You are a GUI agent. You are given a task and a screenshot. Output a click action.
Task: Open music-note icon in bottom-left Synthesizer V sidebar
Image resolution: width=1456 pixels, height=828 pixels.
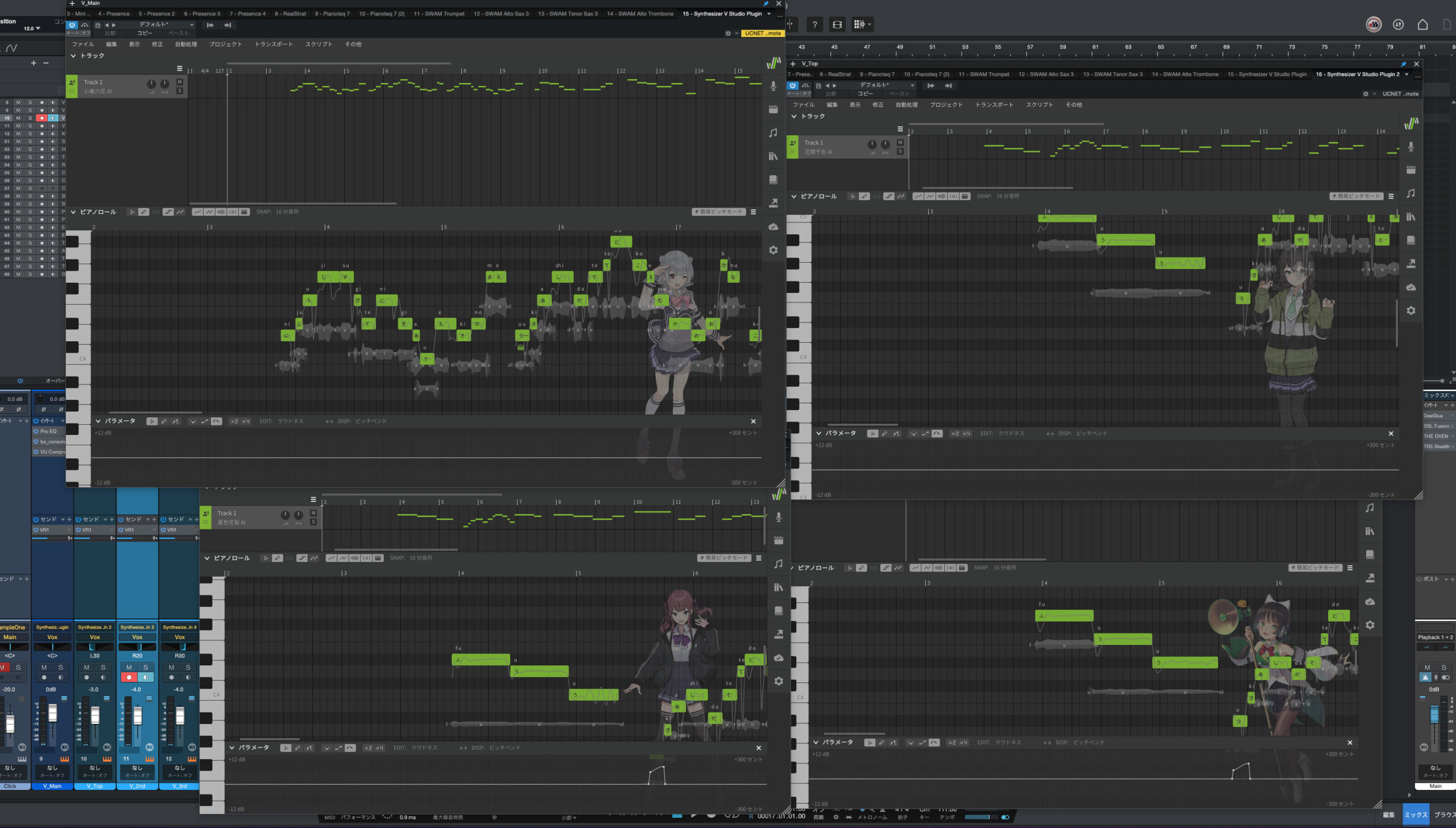point(778,564)
